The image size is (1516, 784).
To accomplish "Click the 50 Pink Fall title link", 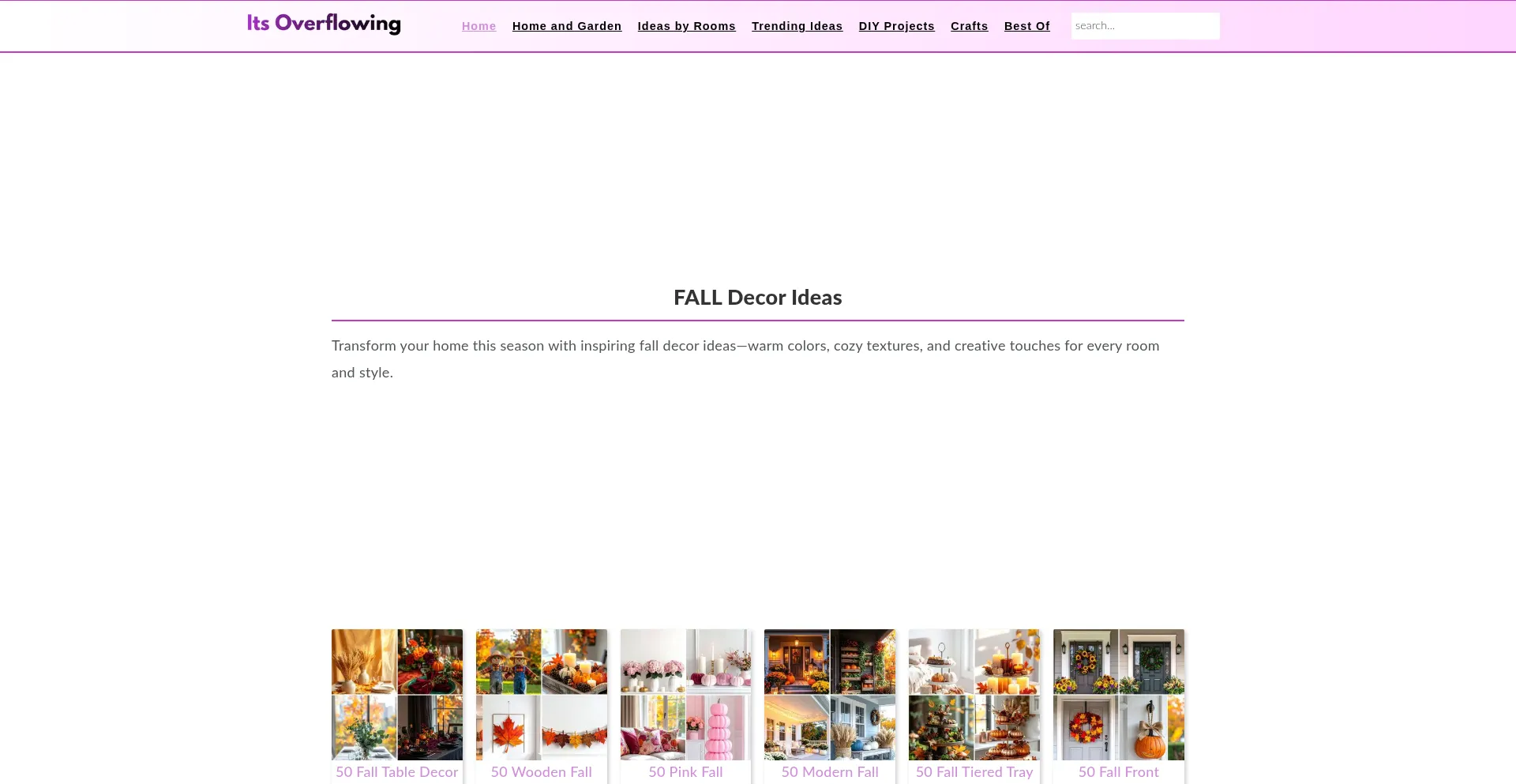I will point(686,772).
